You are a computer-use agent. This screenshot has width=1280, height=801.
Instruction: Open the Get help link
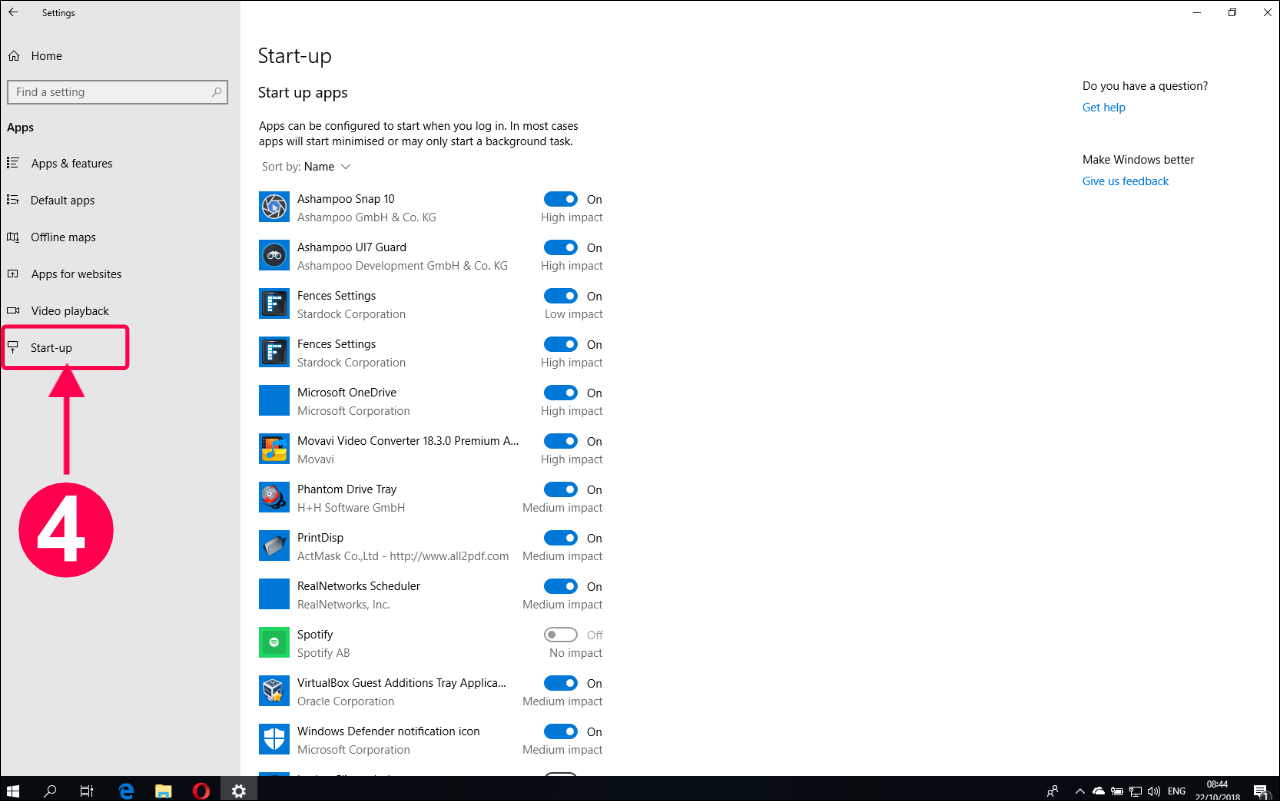(x=1104, y=108)
